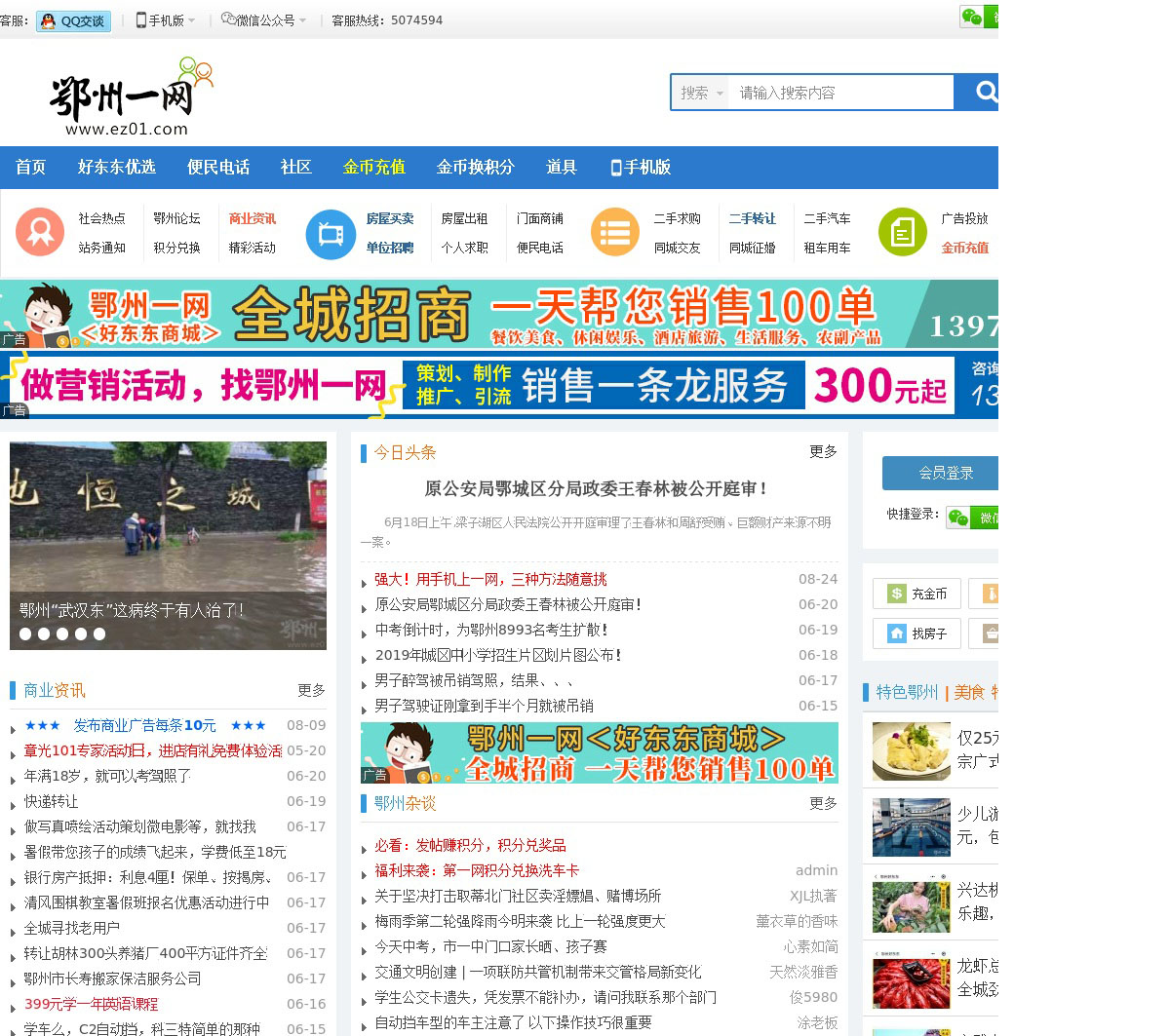Click the blue search magnifier button

click(x=981, y=93)
